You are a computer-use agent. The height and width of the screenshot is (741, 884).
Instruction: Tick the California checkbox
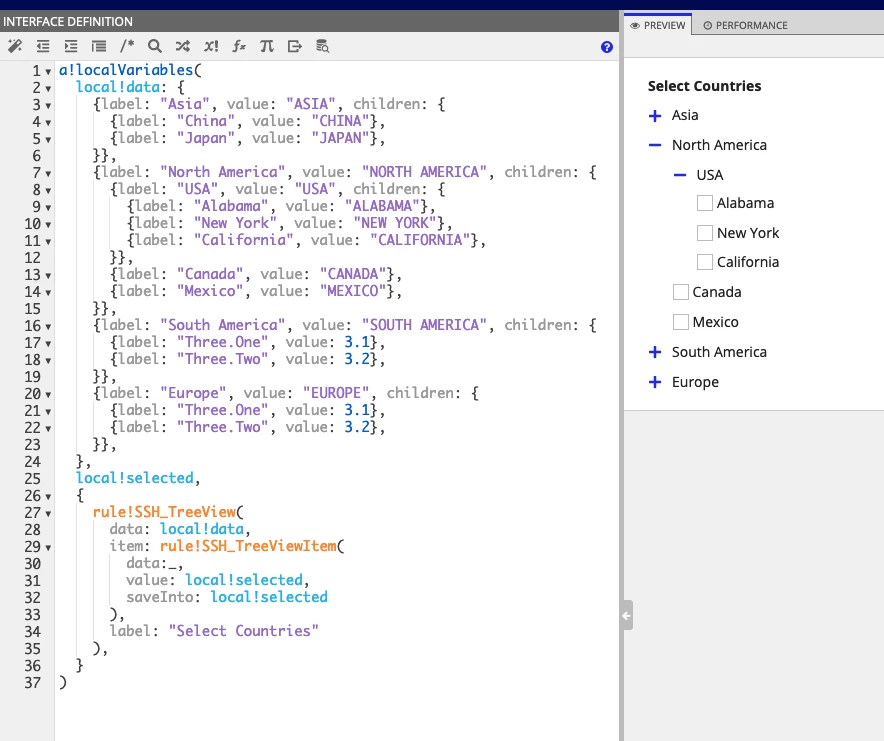tap(705, 262)
